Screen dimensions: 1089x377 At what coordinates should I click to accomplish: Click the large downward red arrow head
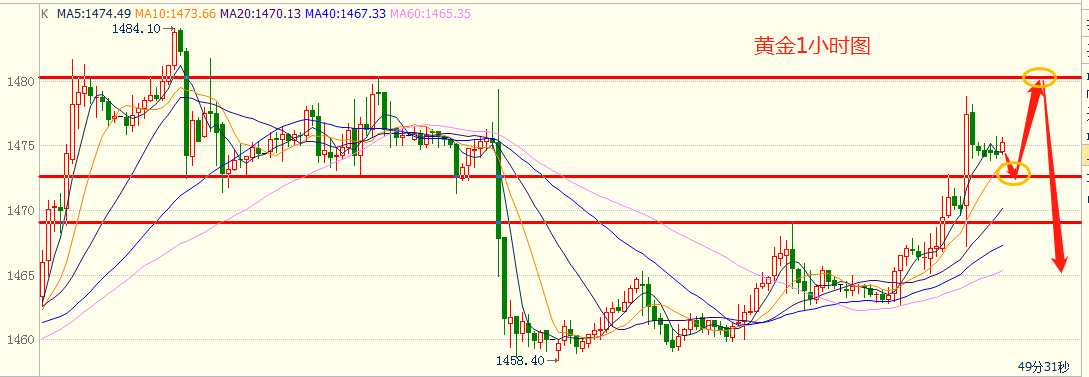[x=1058, y=262]
